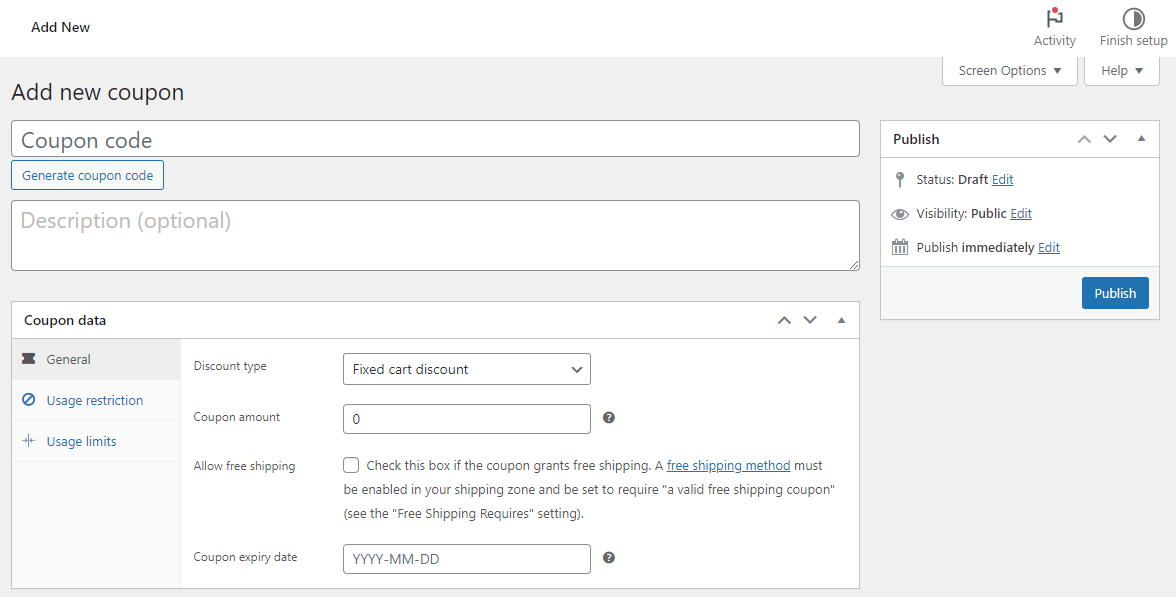Click the Finish setup icon
Screen dimensions: 1176x597
[x=1133, y=16]
